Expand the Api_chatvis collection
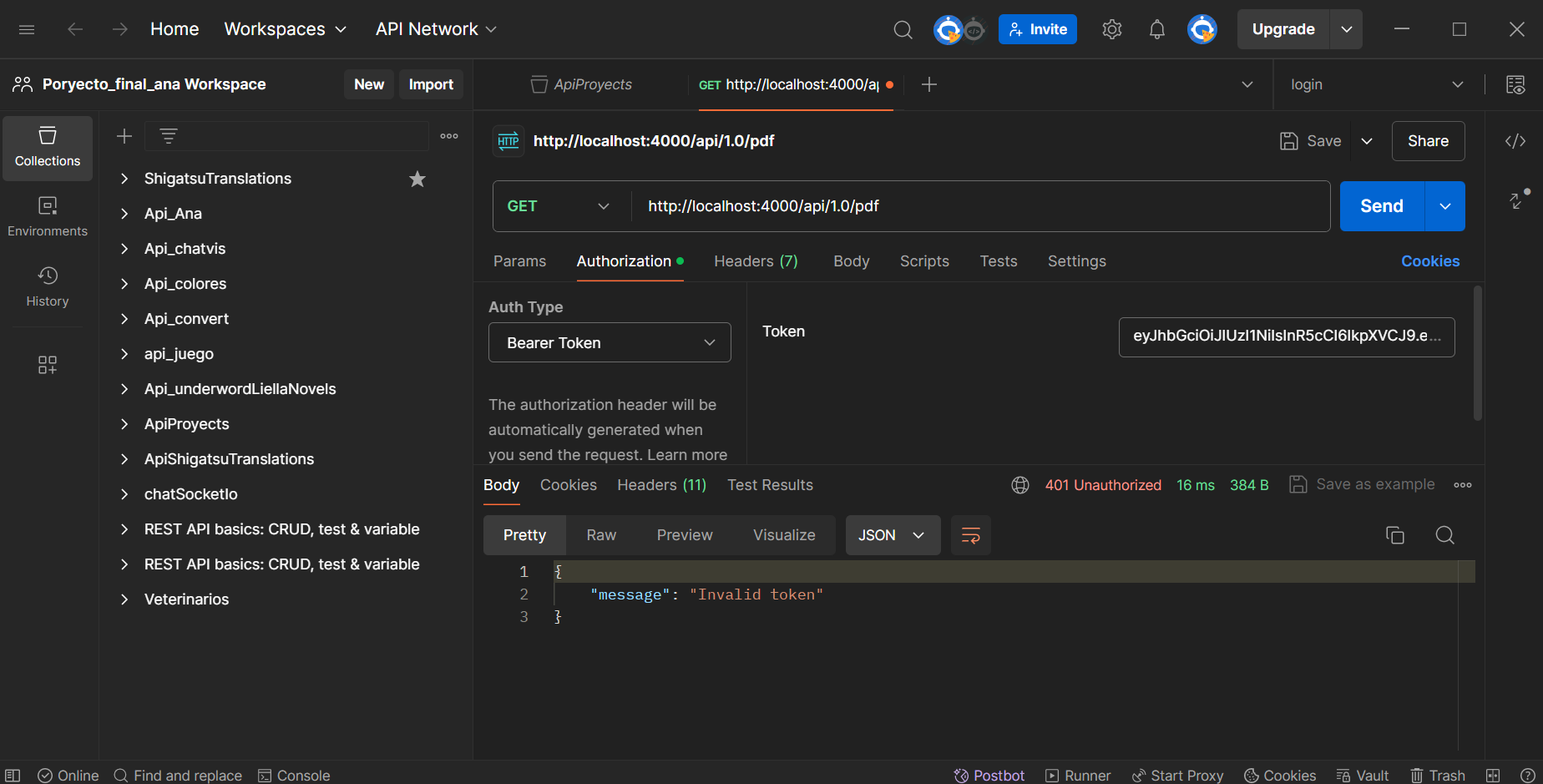Image resolution: width=1543 pixels, height=784 pixels. 124,249
